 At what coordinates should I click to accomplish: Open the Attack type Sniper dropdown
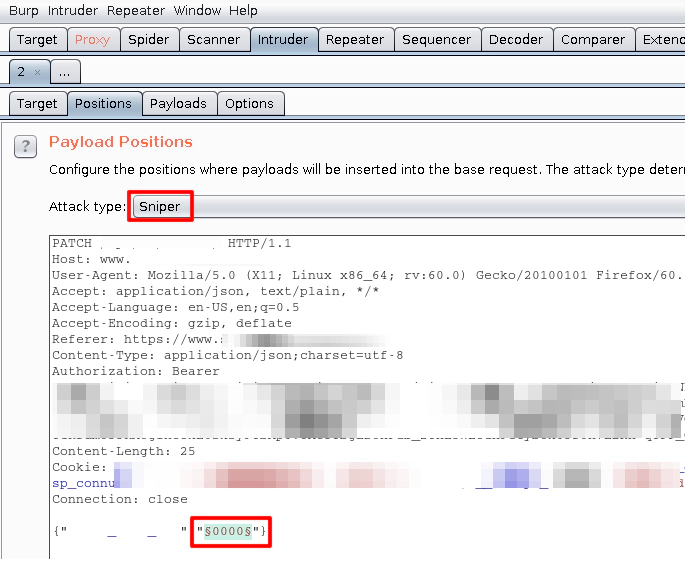tap(160, 207)
